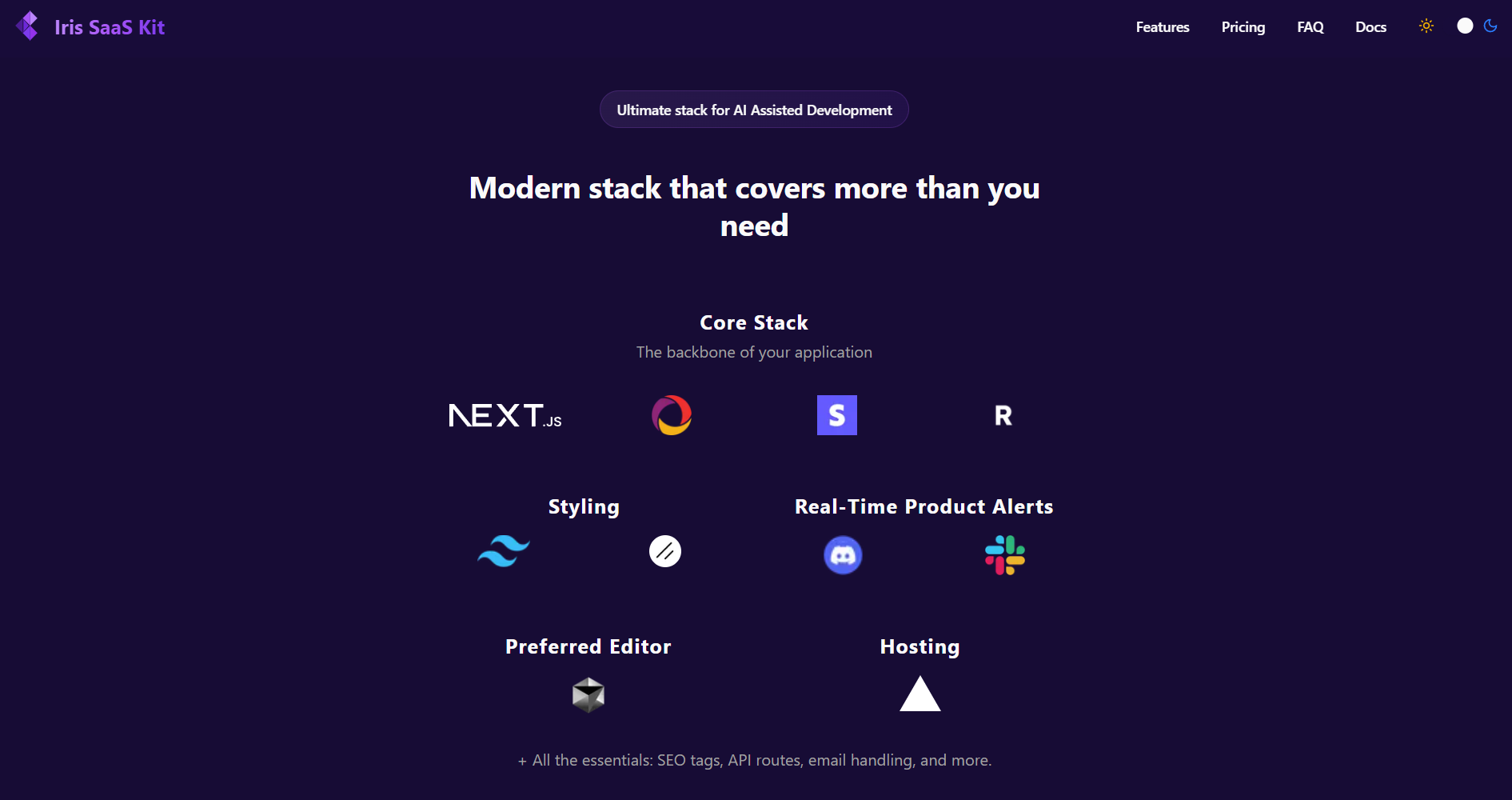Image resolution: width=1512 pixels, height=800 pixels.
Task: Click the Cursor editor cube logo
Action: [588, 694]
